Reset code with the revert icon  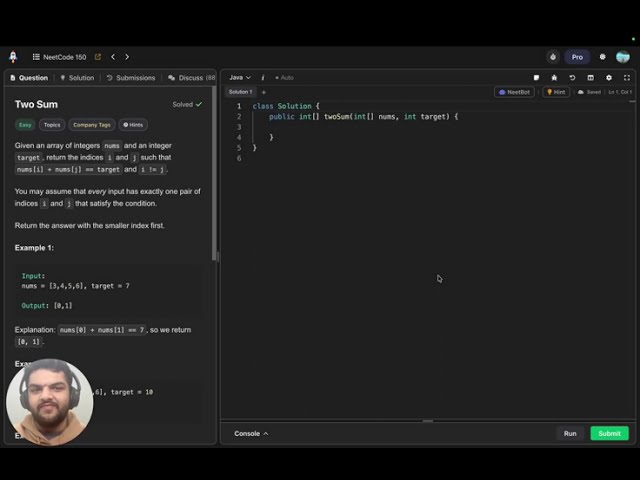click(x=572, y=77)
